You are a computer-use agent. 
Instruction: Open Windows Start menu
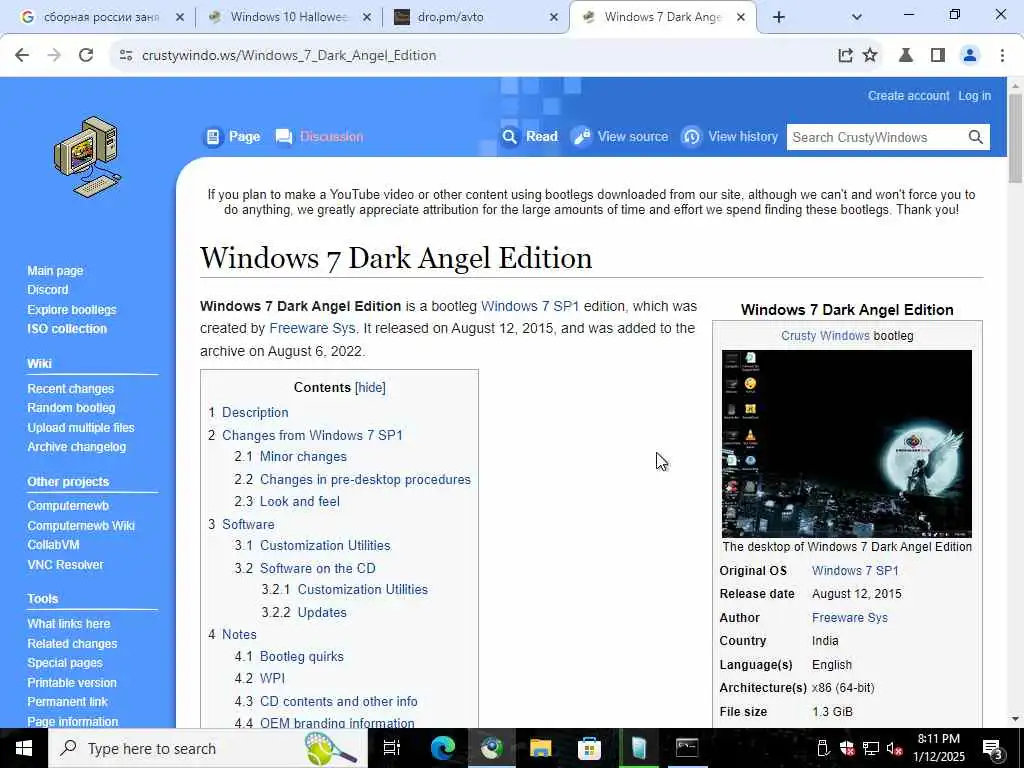[24, 748]
